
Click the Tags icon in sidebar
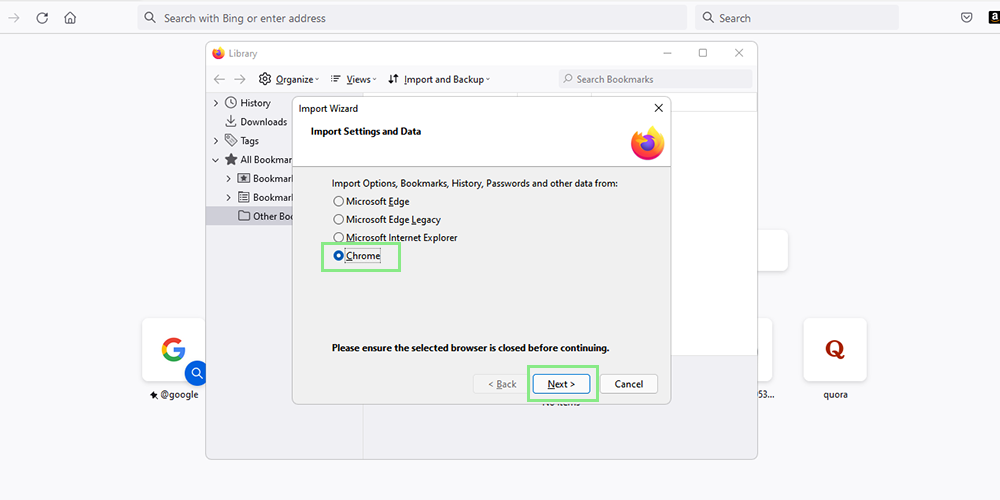[231, 140]
